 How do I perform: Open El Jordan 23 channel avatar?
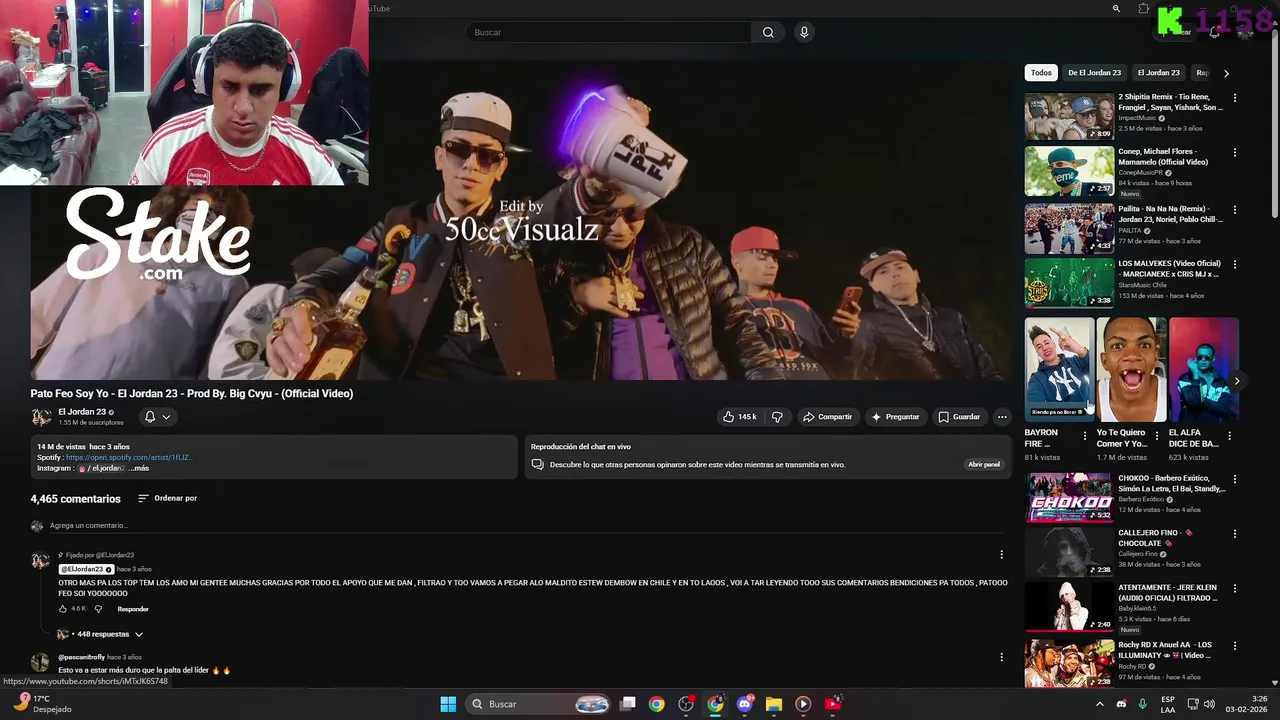click(41, 416)
